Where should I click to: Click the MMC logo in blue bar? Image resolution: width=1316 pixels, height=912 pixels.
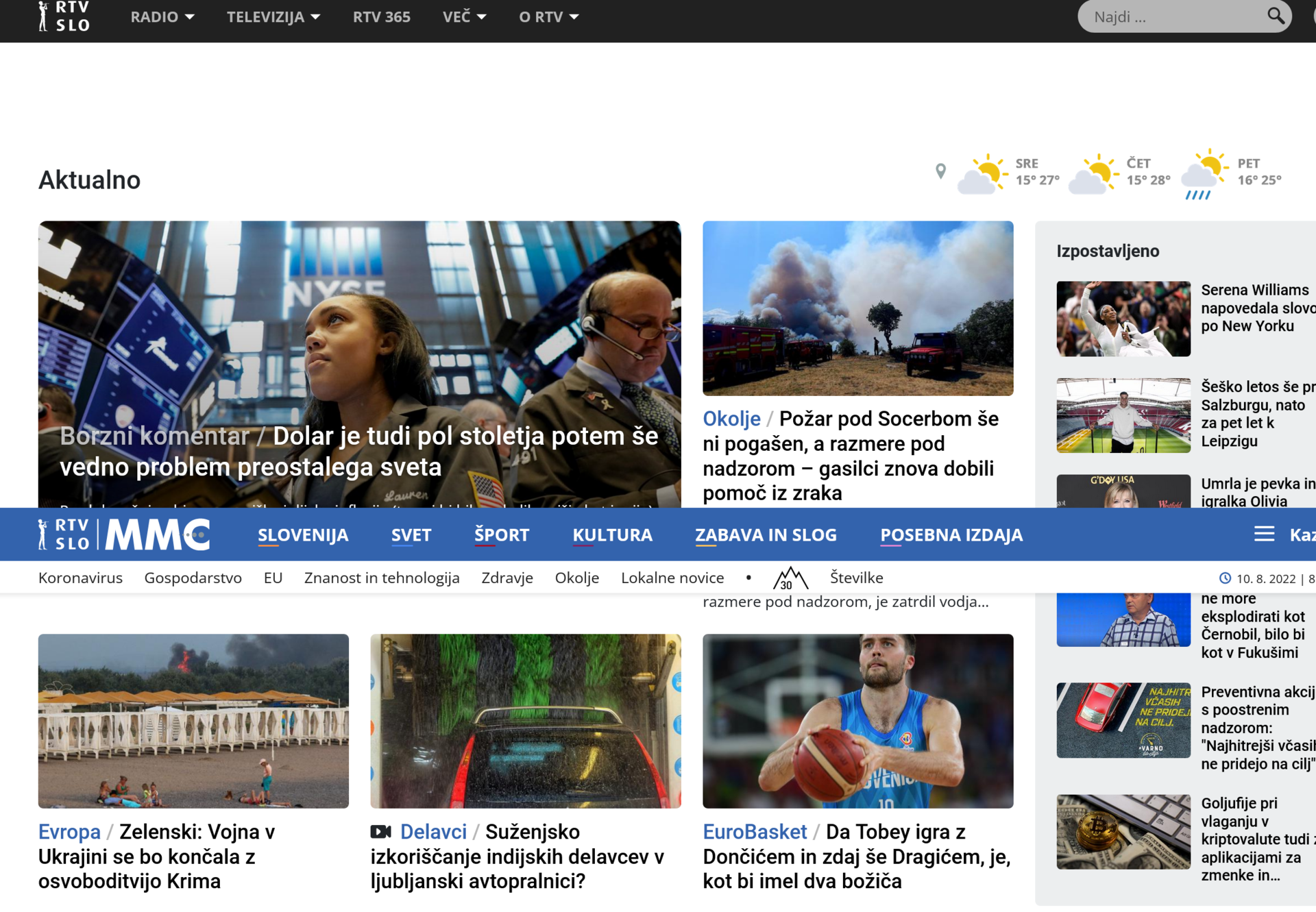[158, 535]
